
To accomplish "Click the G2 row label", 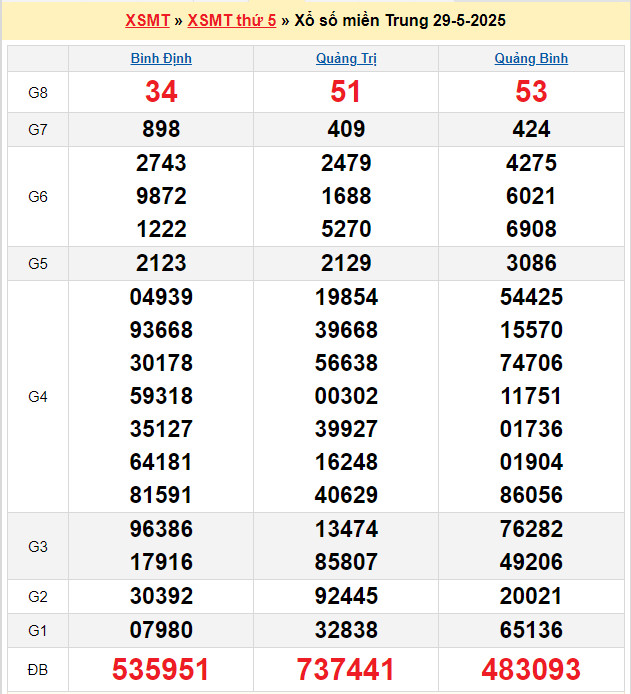I will (38, 597).
